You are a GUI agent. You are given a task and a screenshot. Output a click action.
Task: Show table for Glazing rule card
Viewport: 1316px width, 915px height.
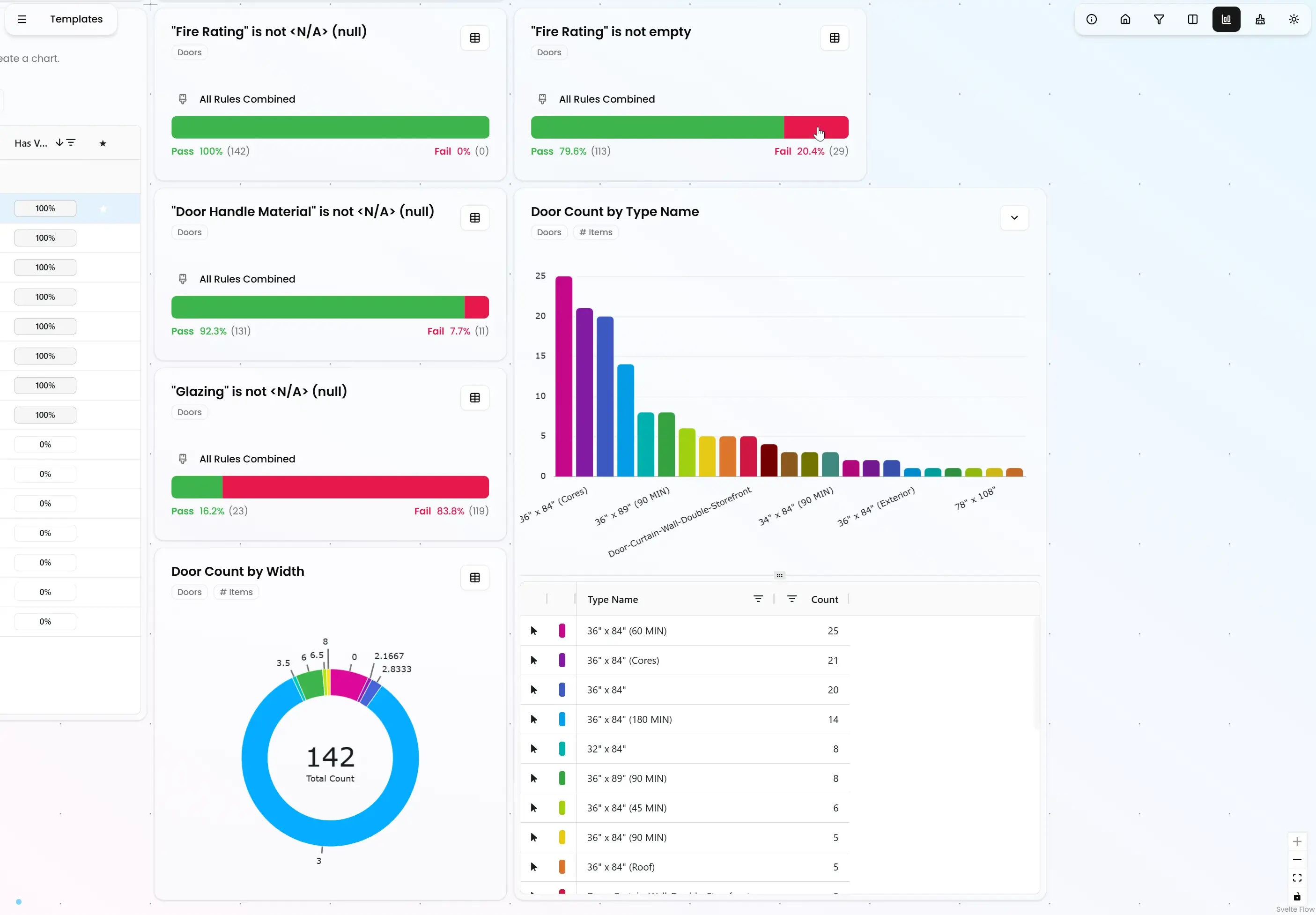pyautogui.click(x=475, y=398)
